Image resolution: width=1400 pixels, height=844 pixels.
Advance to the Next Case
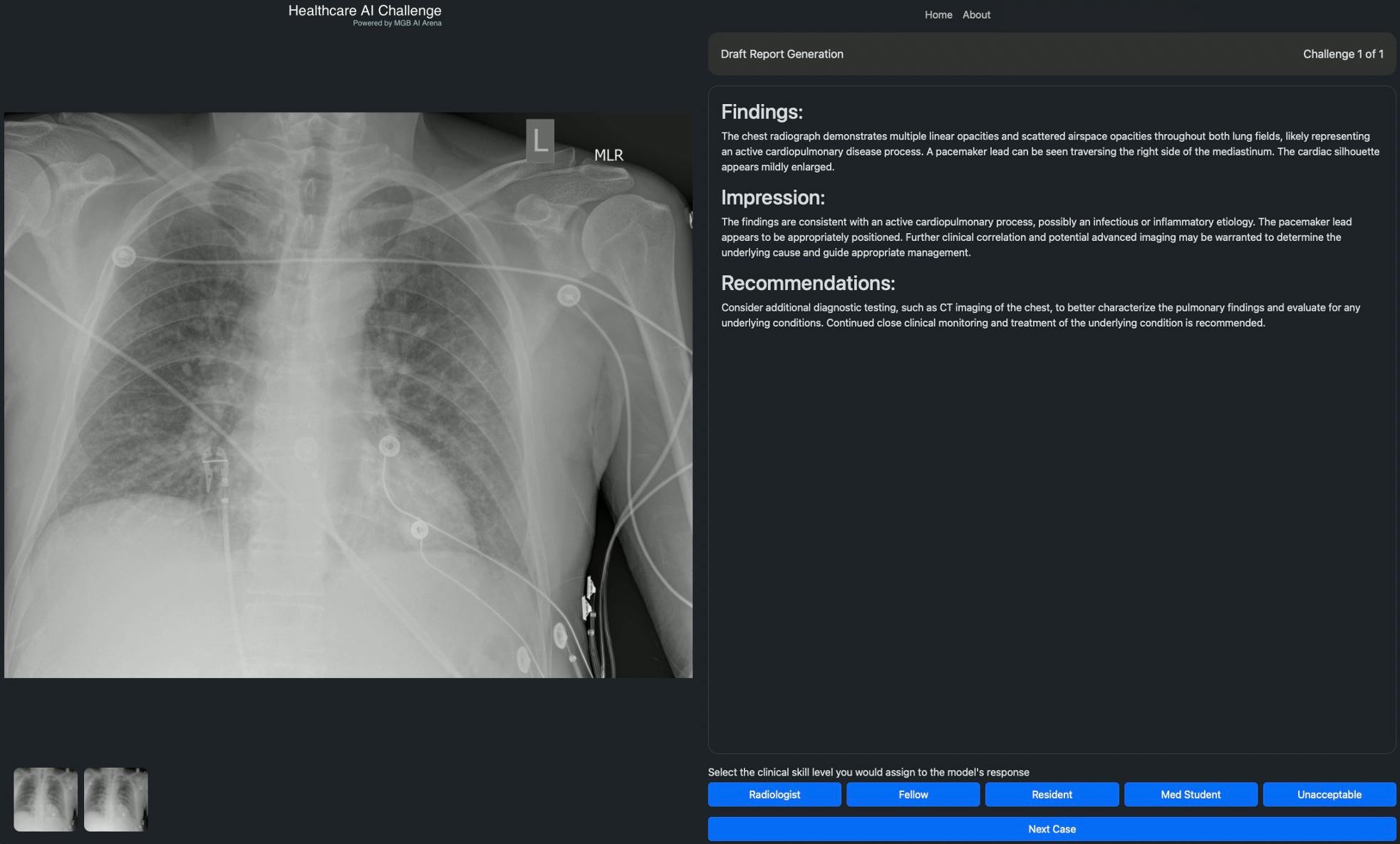[x=1052, y=828]
